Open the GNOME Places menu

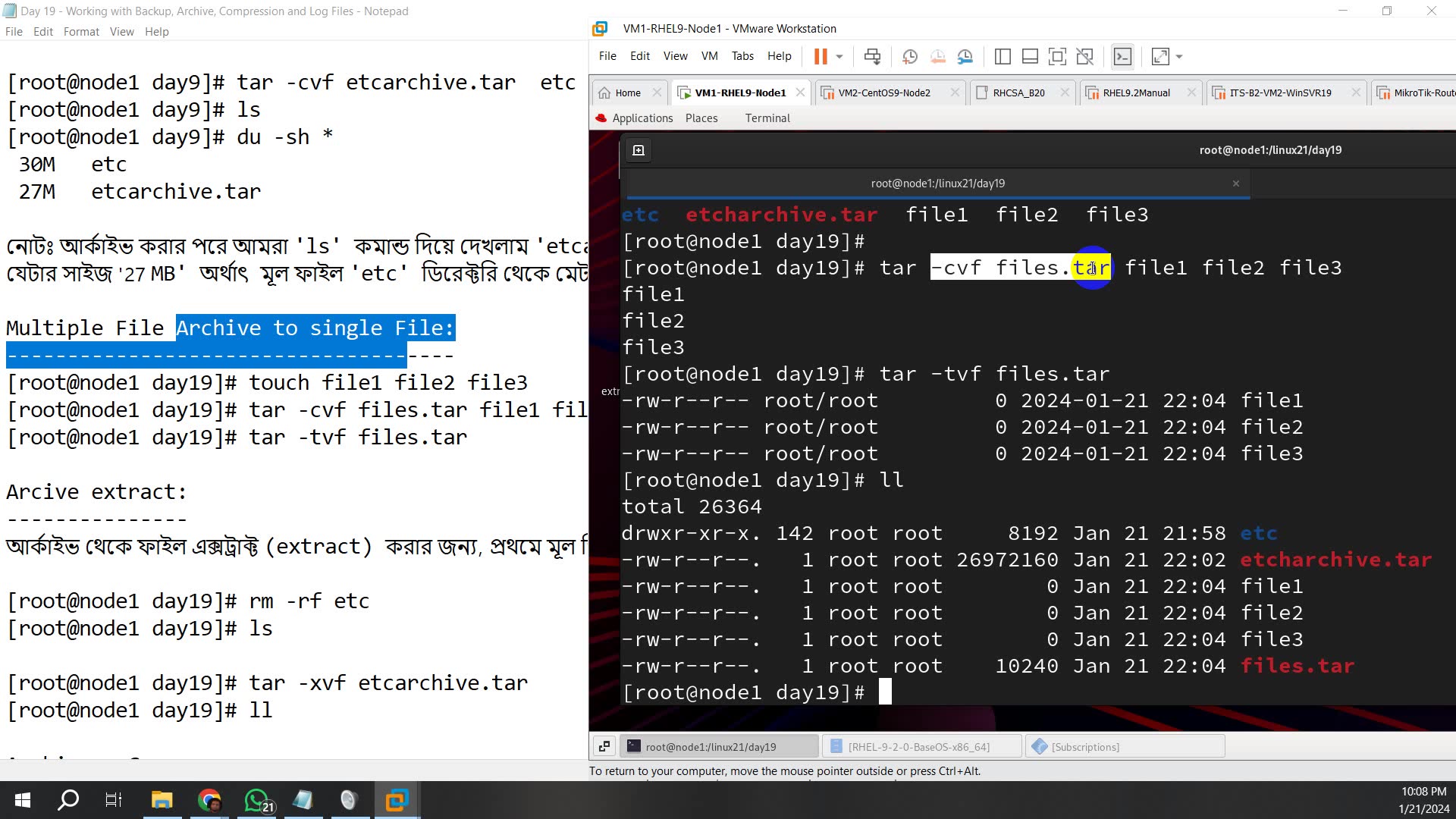point(701,118)
